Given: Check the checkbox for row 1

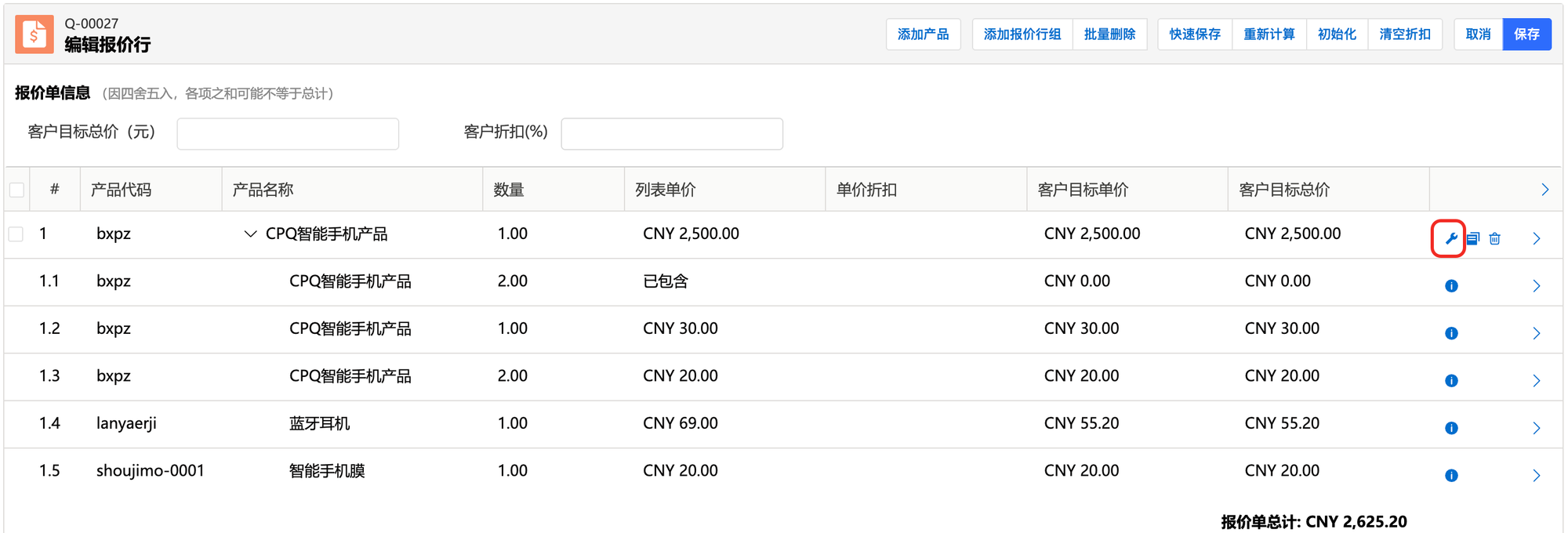Looking at the screenshot, I should point(16,234).
